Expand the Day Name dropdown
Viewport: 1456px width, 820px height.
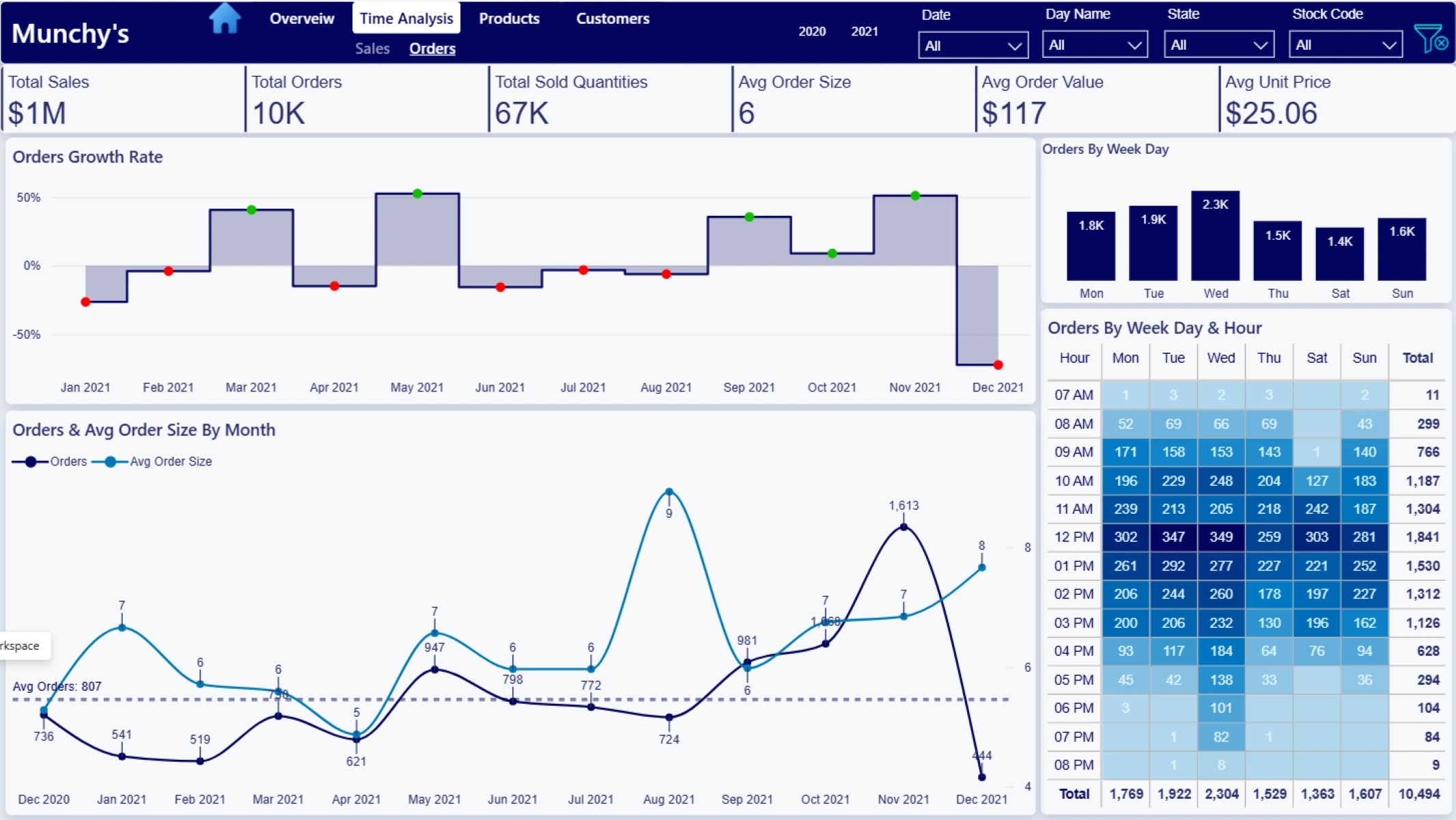pos(1095,45)
